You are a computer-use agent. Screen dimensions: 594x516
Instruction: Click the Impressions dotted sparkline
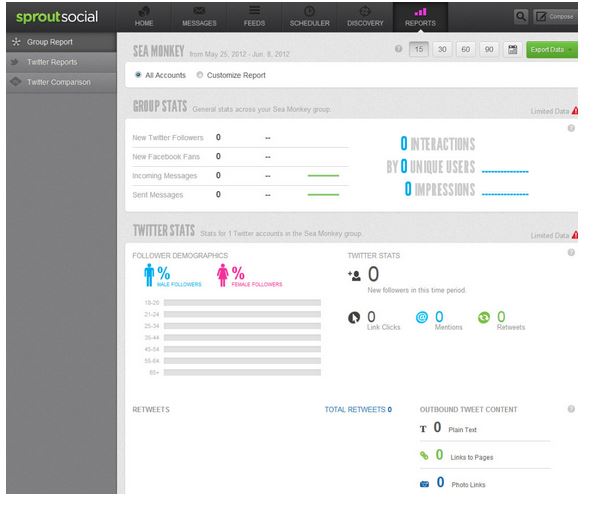click(505, 194)
